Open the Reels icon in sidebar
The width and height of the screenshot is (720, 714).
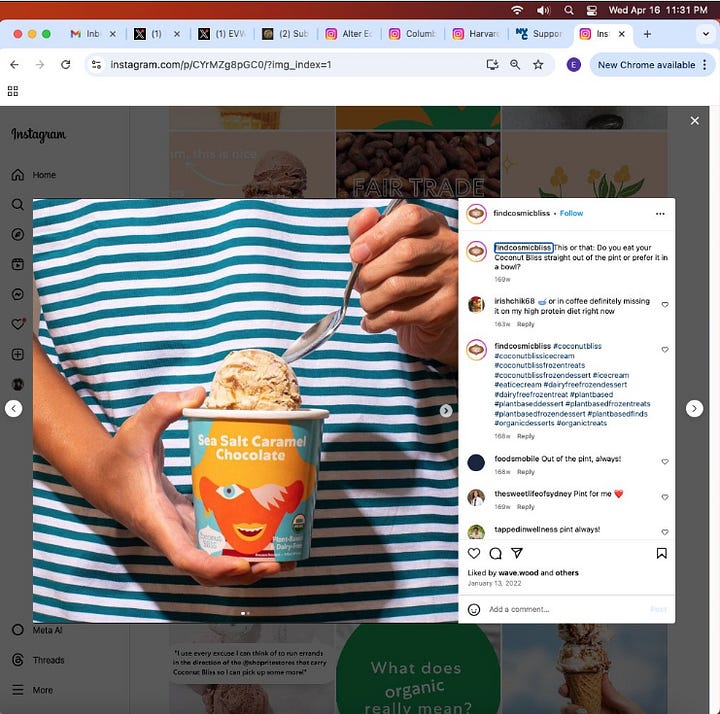tap(17, 264)
